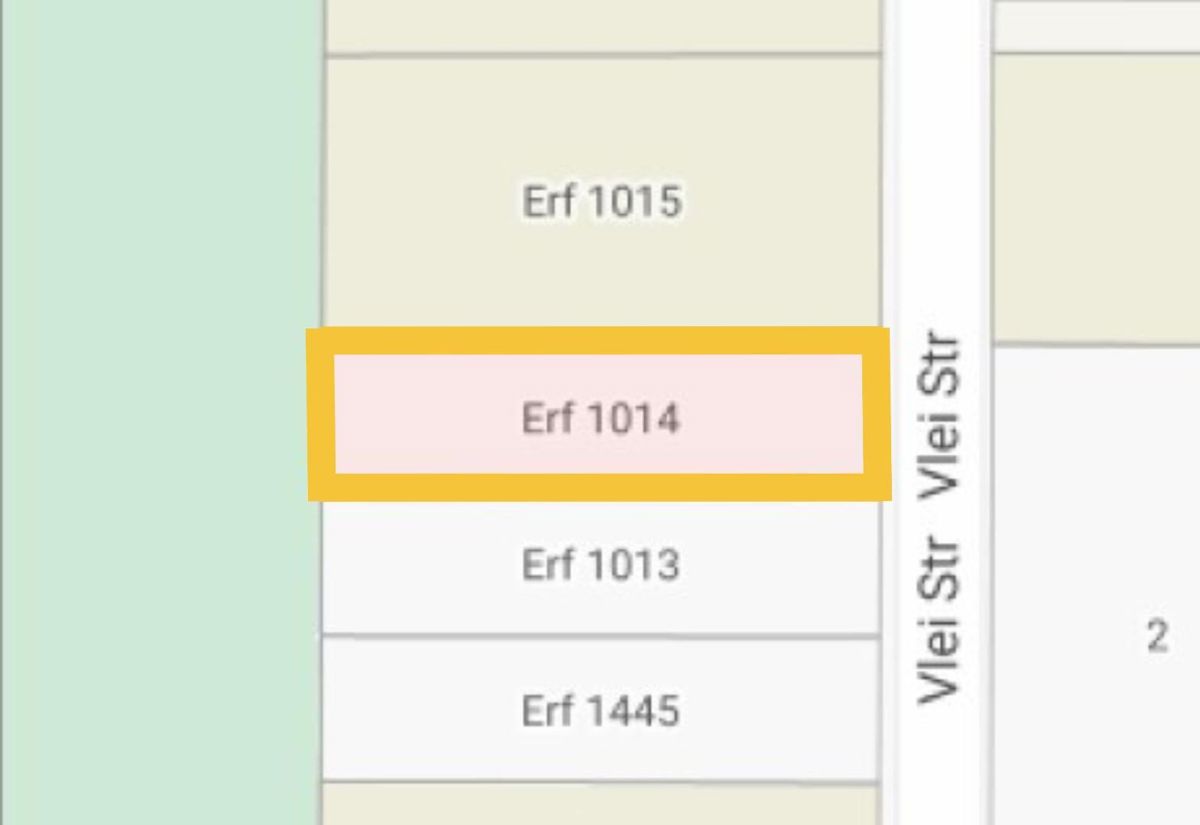Click the "Erf 1445" text label
Screen dimensions: 1200x825
[601, 711]
